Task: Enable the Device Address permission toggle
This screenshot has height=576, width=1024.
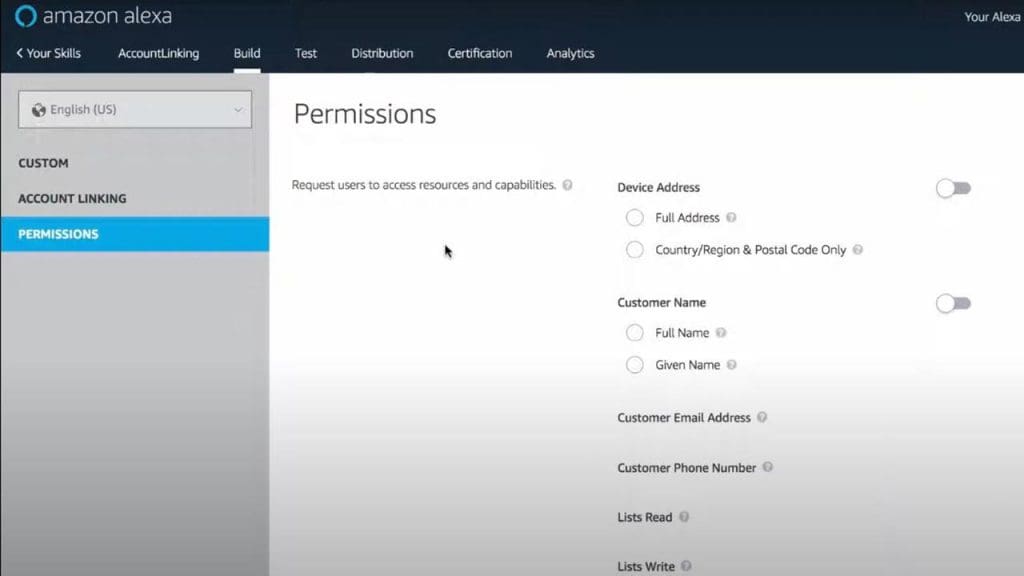Action: point(952,188)
